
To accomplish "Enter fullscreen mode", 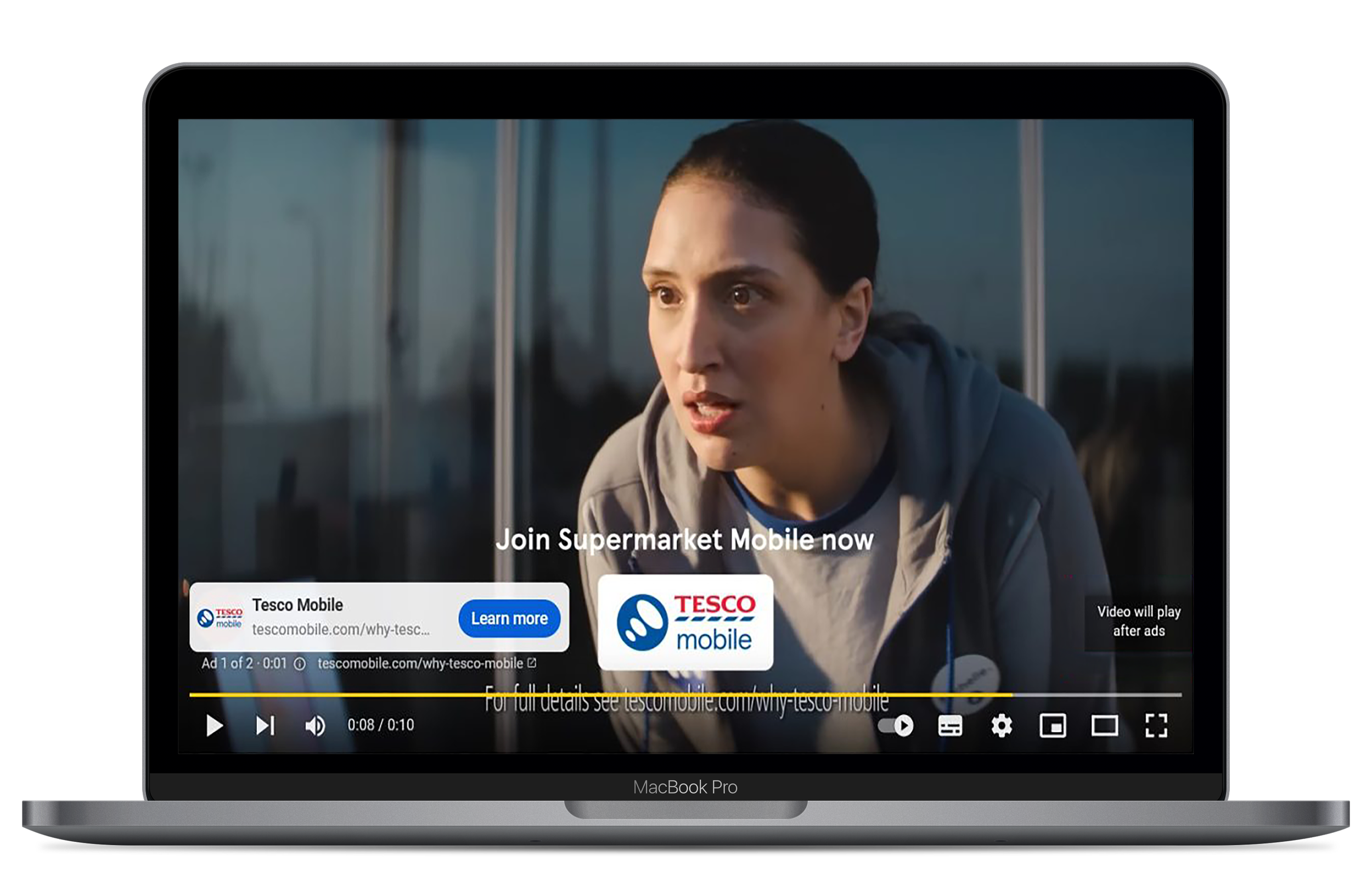I will [x=1156, y=726].
